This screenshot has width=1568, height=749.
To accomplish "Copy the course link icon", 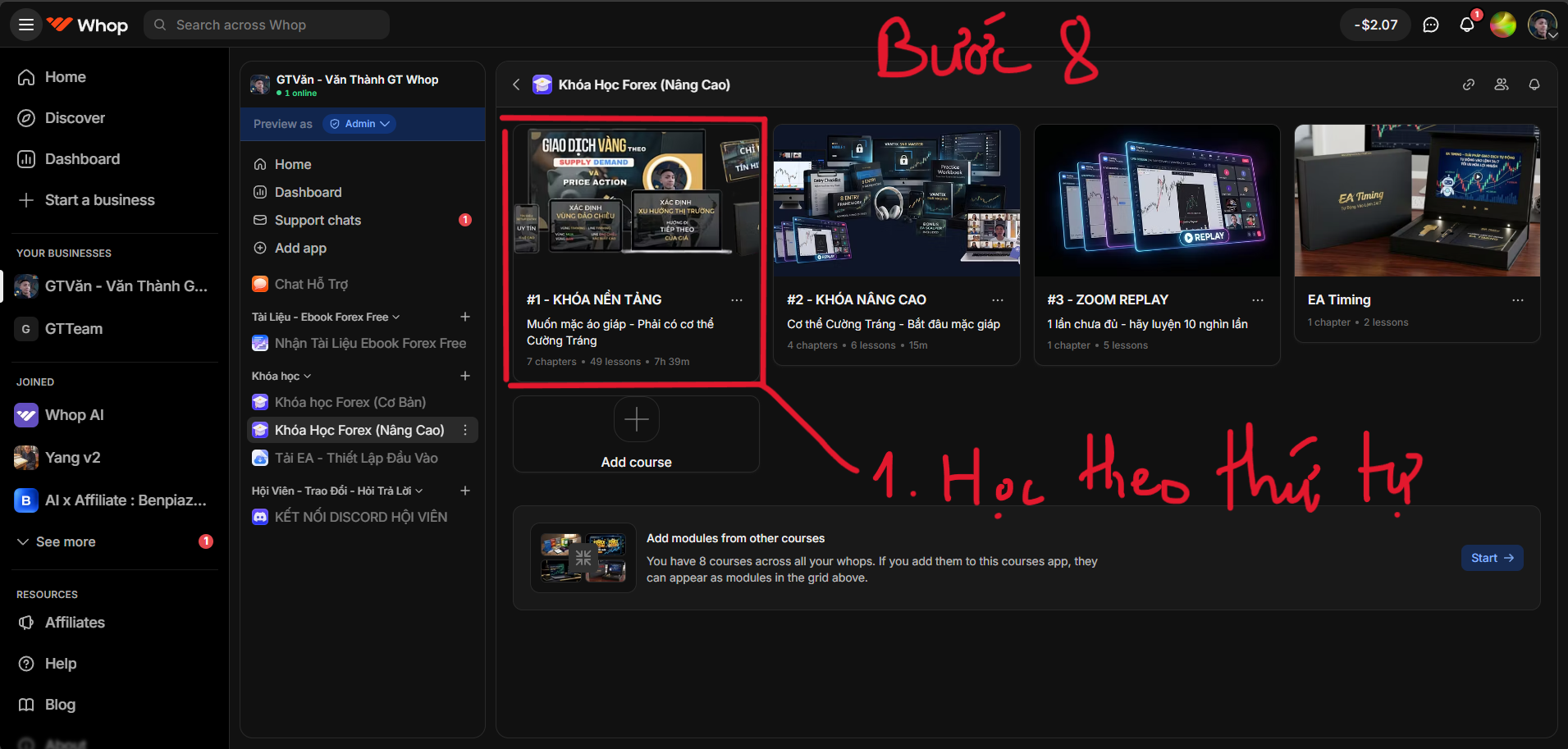I will point(1469,84).
